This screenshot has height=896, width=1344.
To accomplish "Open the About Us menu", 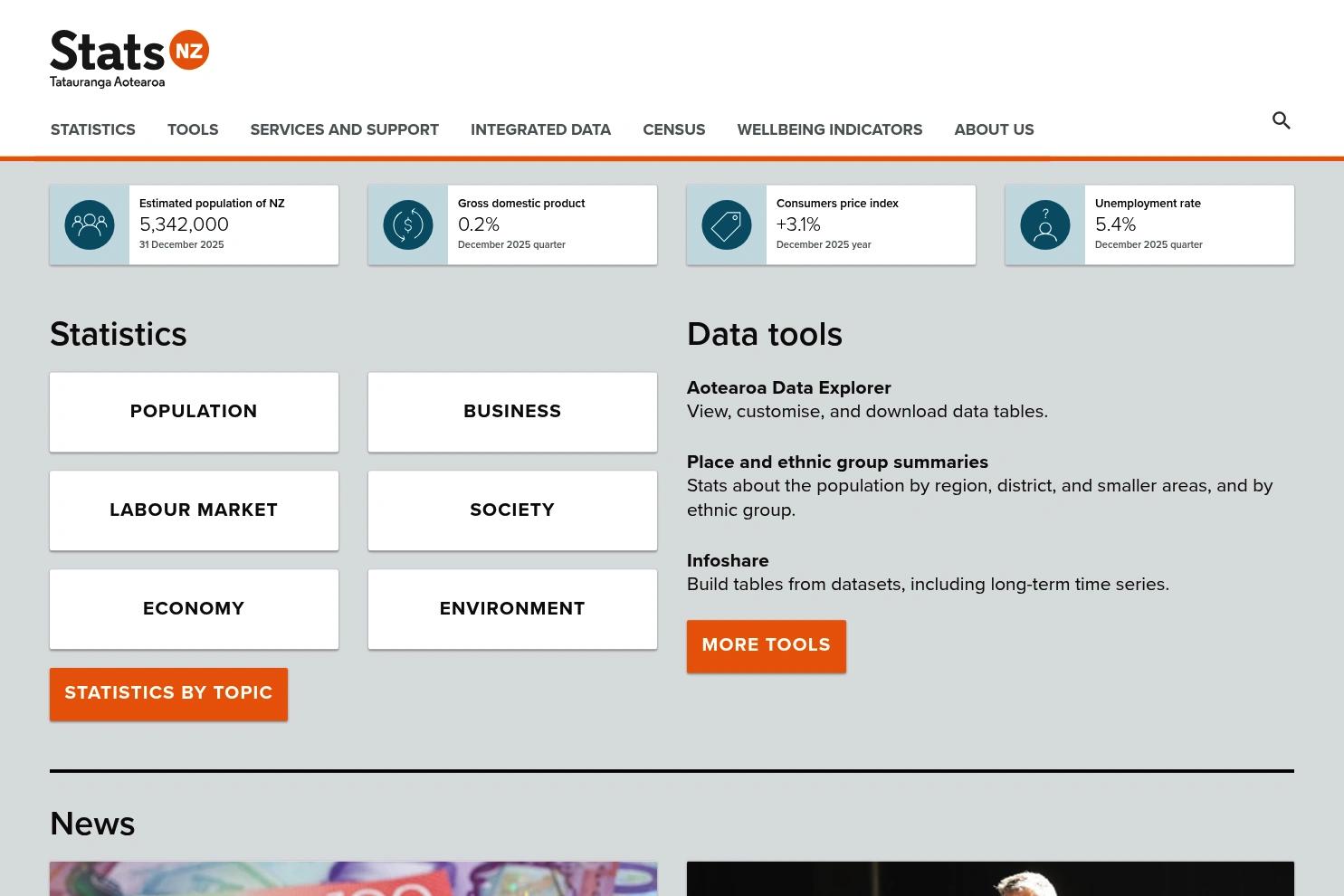I will [994, 129].
